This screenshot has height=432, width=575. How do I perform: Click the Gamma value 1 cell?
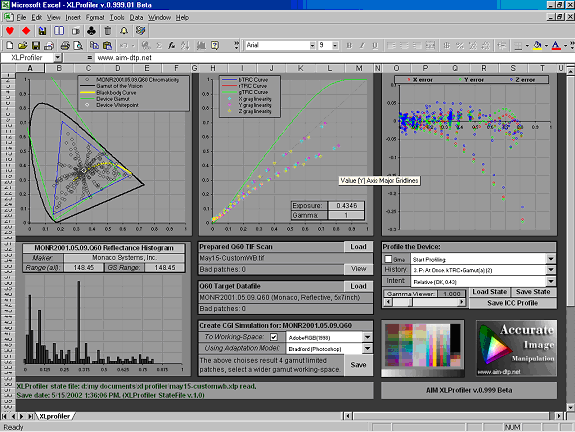point(347,215)
